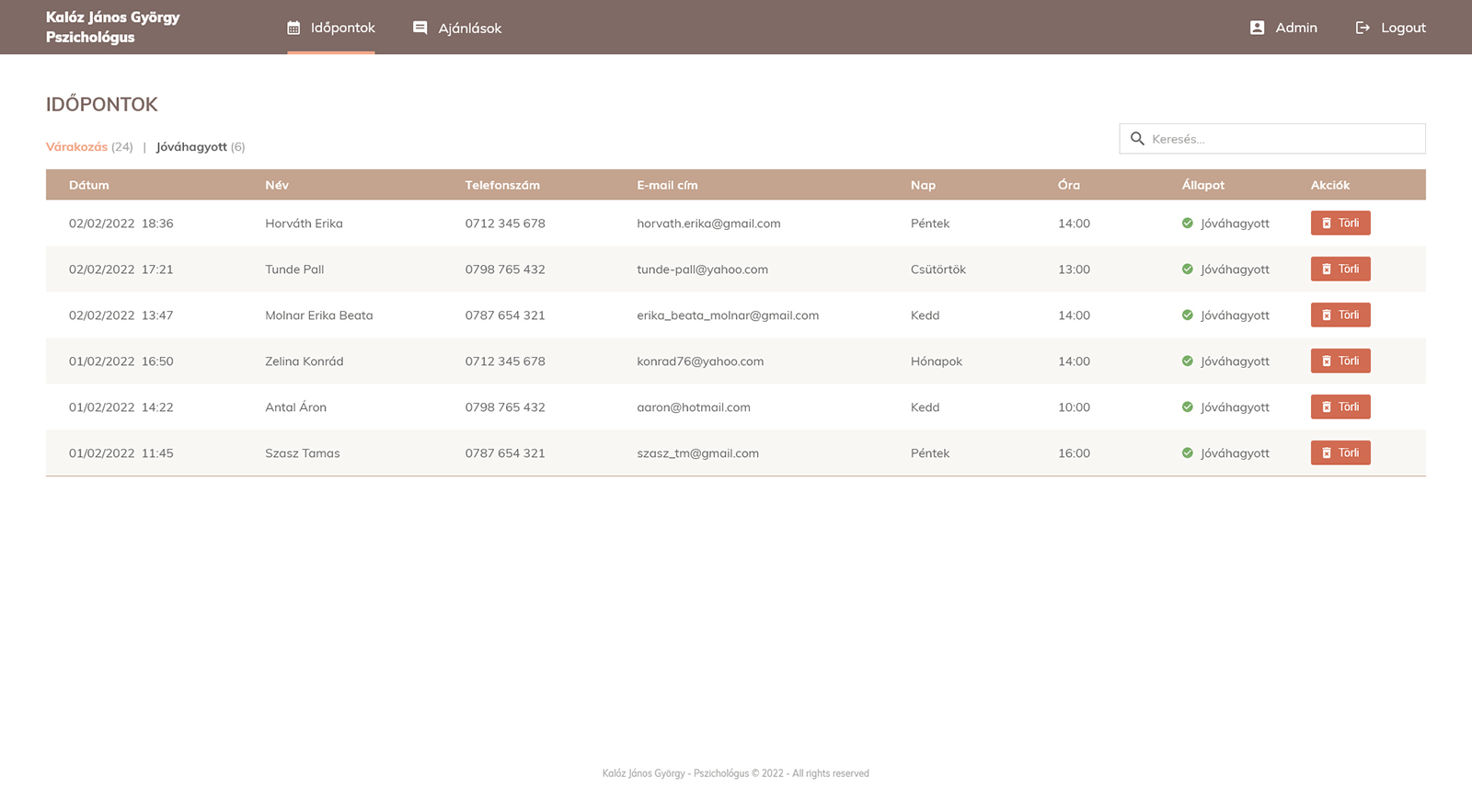Viewport: 1472px width, 812px height.
Task: Click the IDŐPONTOK page heading
Action: tap(102, 104)
